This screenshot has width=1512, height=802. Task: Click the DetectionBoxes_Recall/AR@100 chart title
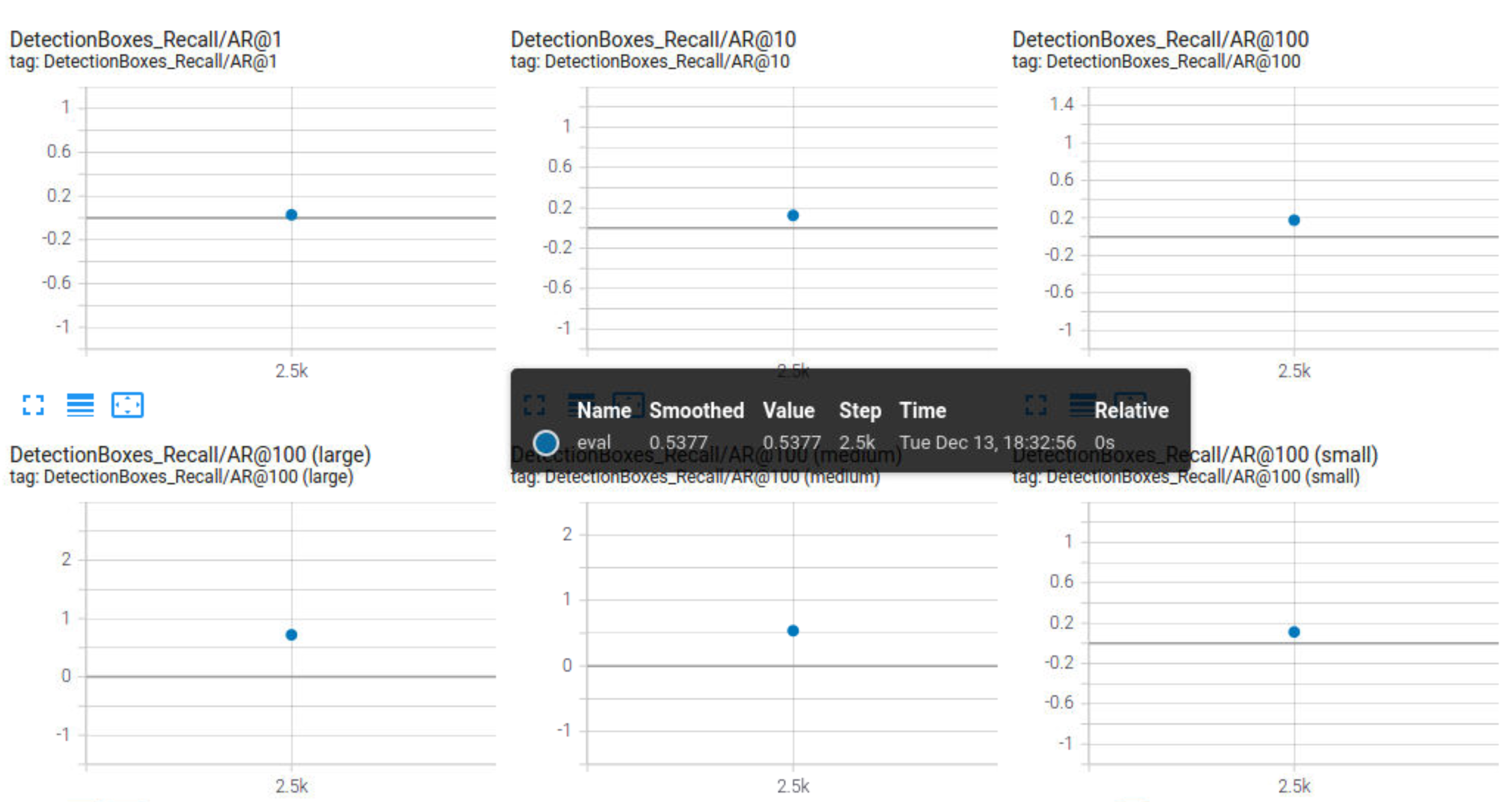point(1160,40)
